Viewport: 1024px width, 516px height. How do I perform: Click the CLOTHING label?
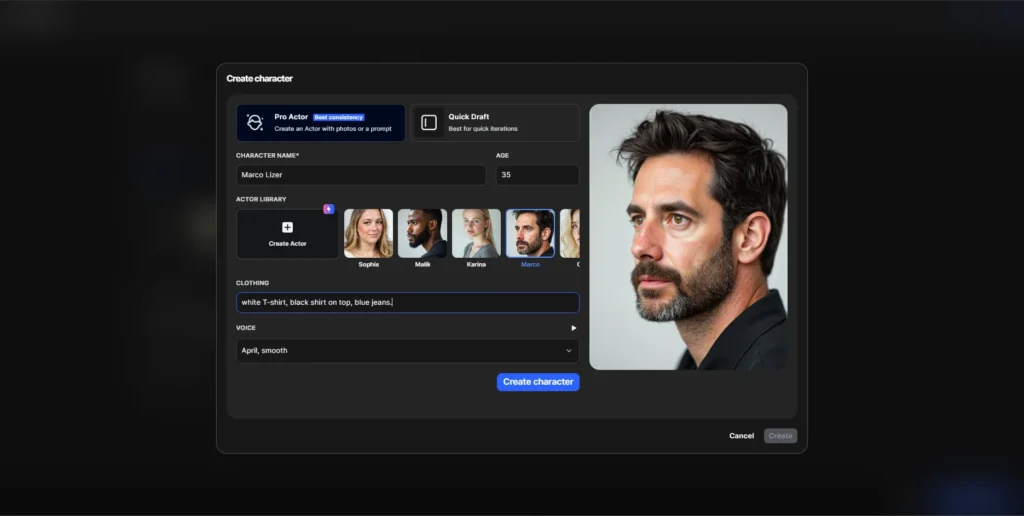point(252,283)
